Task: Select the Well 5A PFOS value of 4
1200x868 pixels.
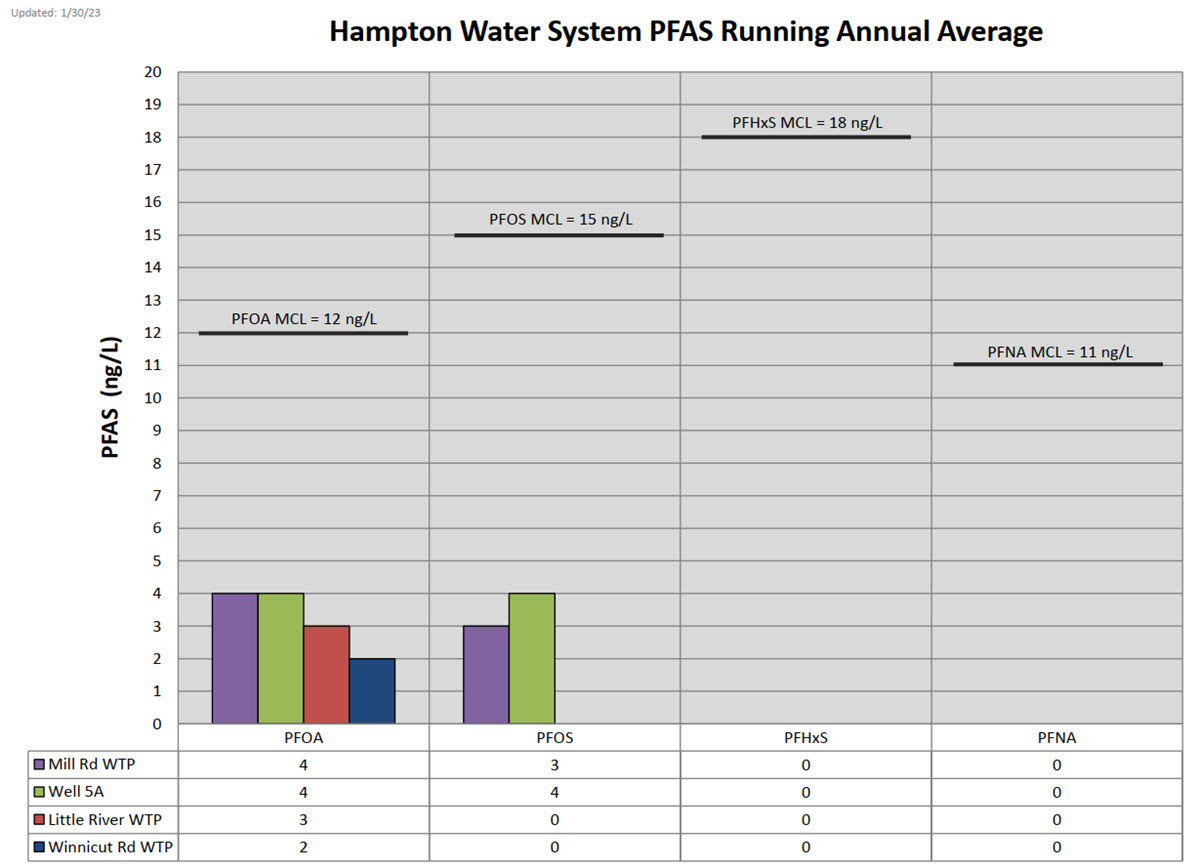Action: 555,792
